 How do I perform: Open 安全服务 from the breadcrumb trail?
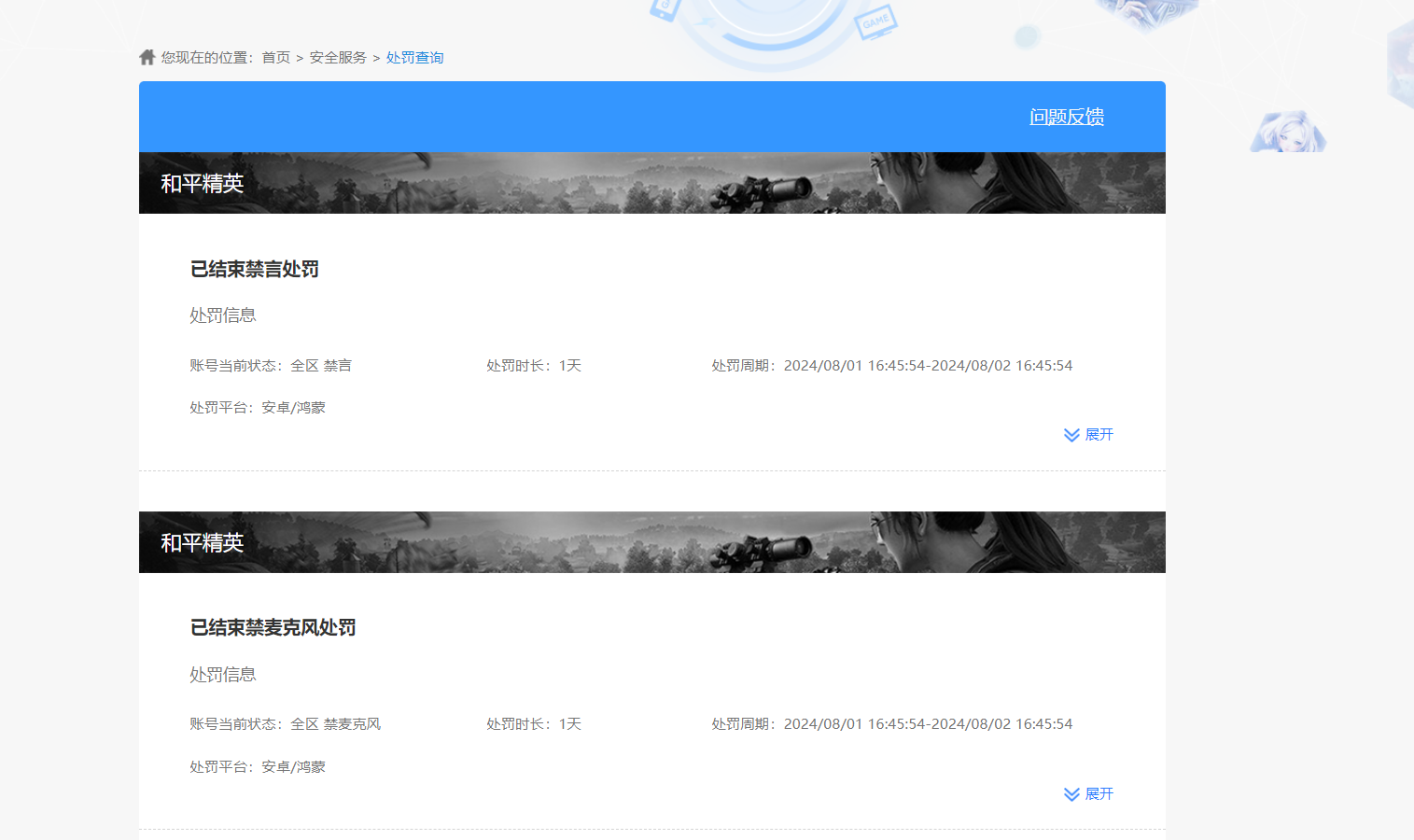[337, 57]
